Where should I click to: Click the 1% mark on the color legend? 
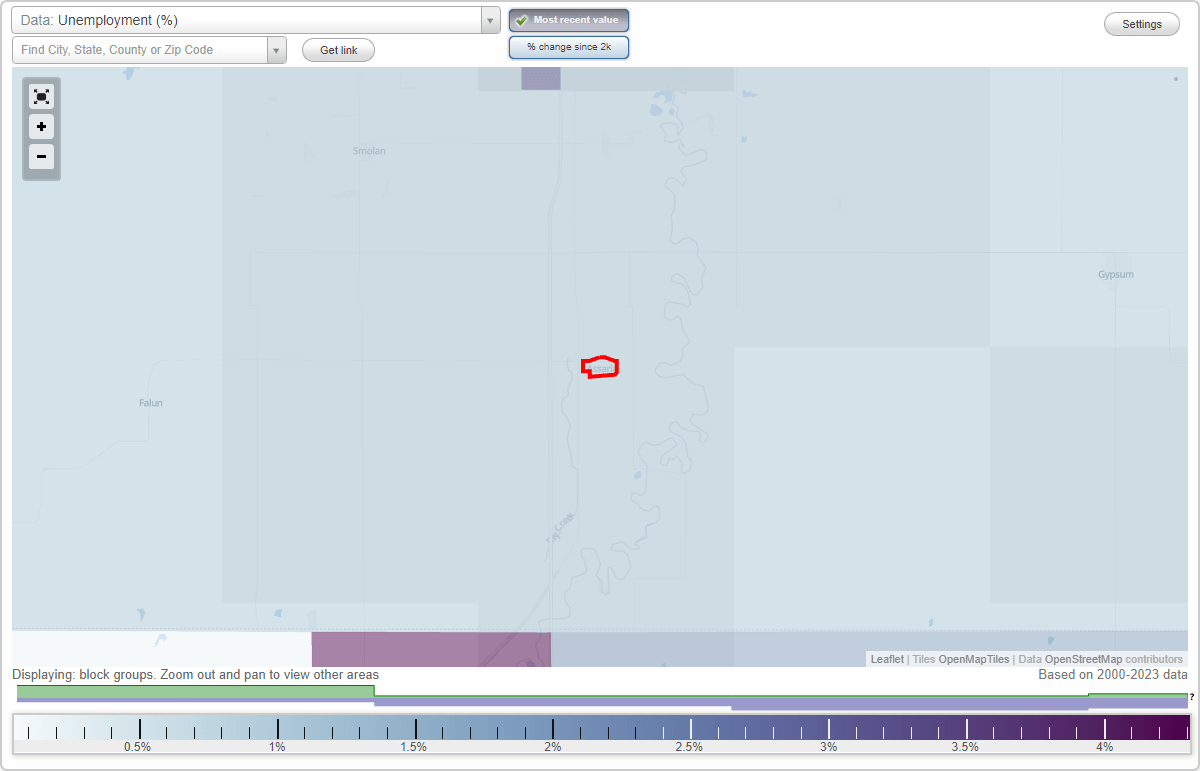(277, 747)
